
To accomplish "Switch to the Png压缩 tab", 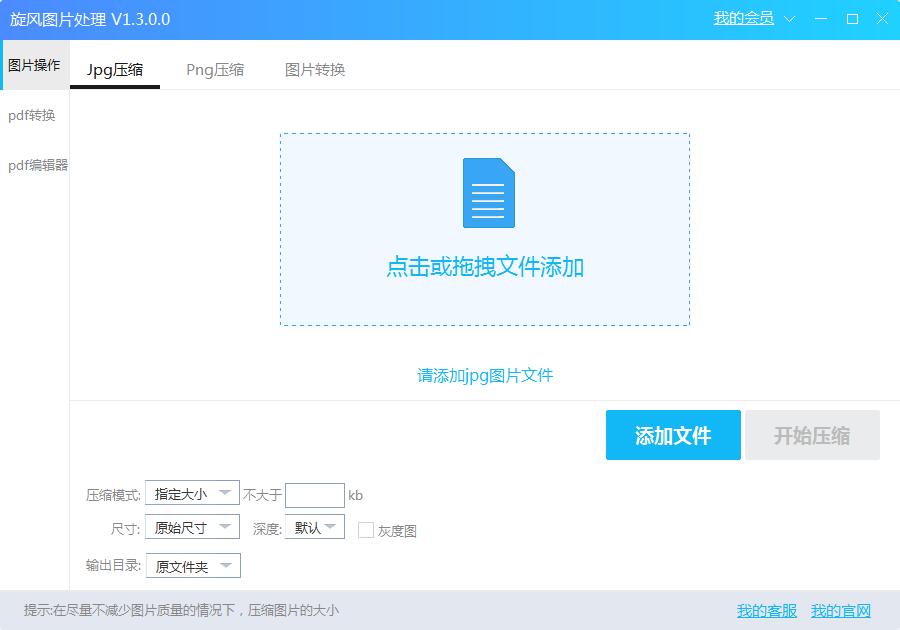I will point(214,70).
